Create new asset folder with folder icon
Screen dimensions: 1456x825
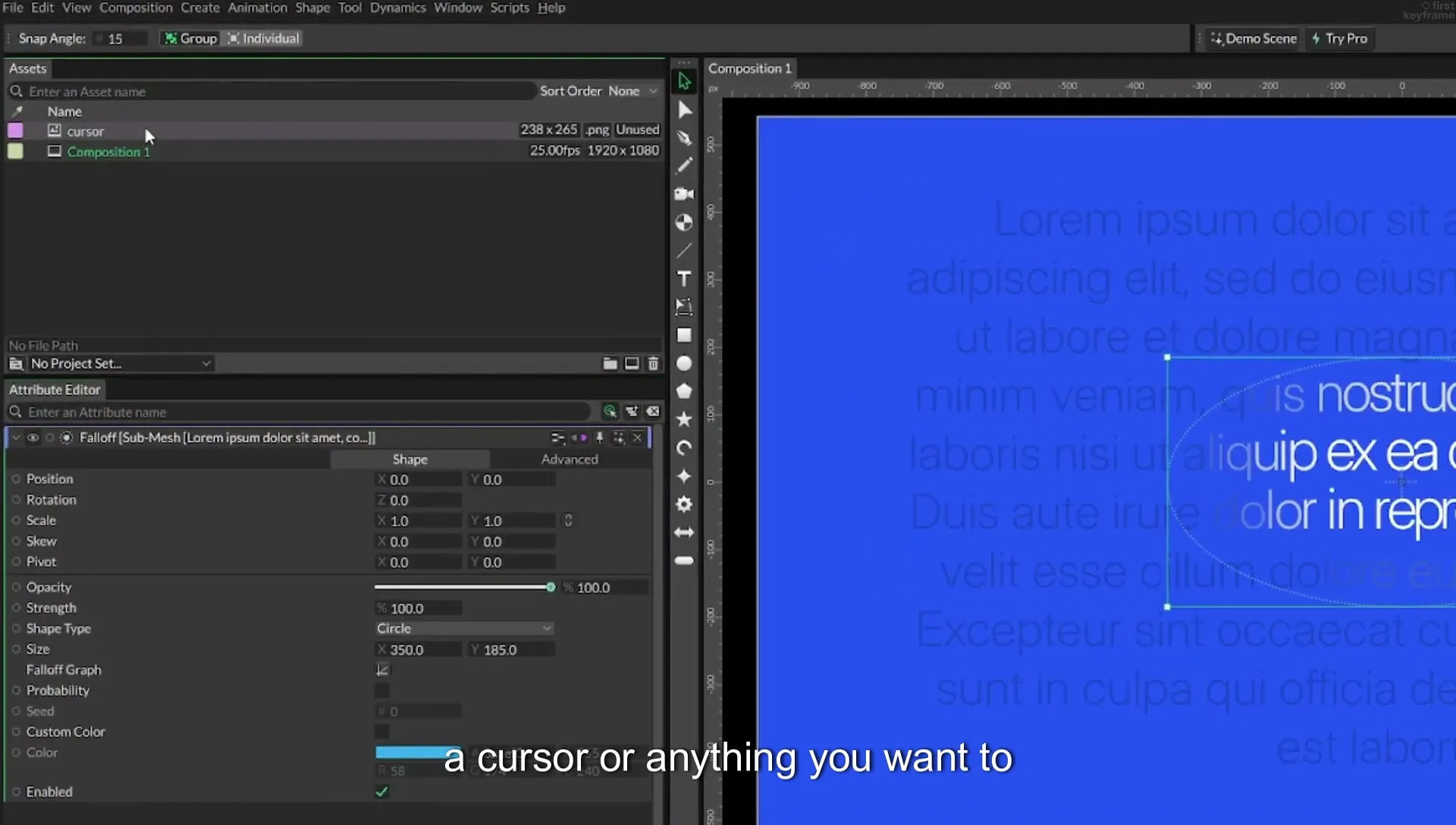coord(610,364)
